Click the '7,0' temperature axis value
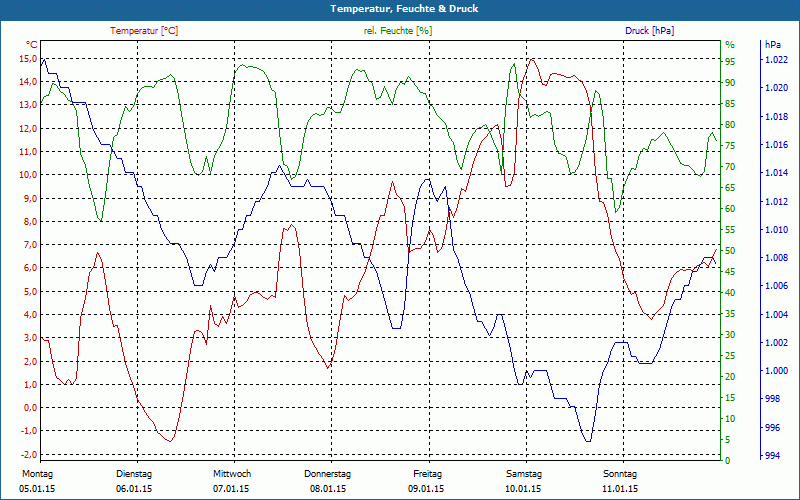This screenshot has height=500, width=800. point(30,245)
